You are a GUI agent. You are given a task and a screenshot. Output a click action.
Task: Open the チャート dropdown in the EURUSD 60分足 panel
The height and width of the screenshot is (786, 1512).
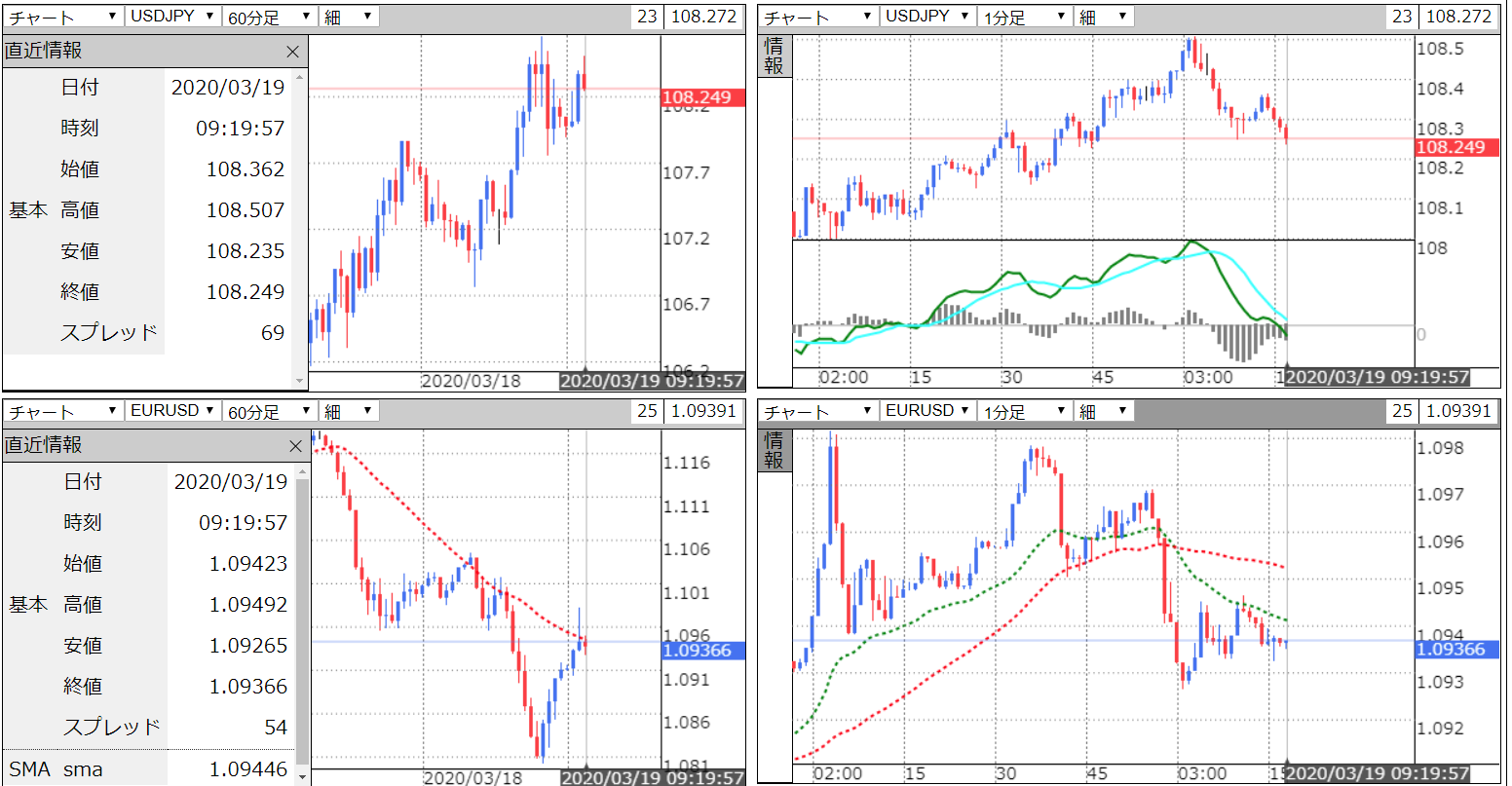(x=62, y=411)
